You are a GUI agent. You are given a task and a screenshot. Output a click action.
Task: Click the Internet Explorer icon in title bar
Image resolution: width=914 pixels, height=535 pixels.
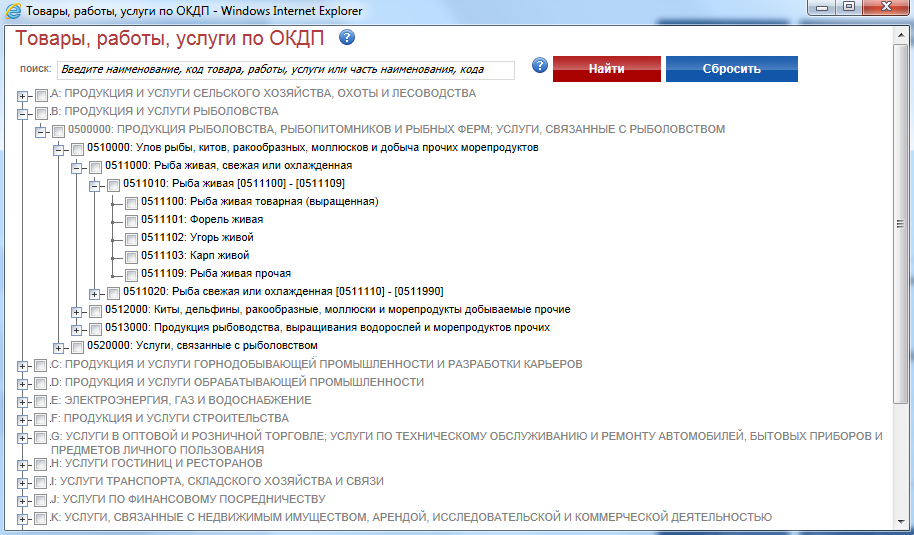coord(13,10)
